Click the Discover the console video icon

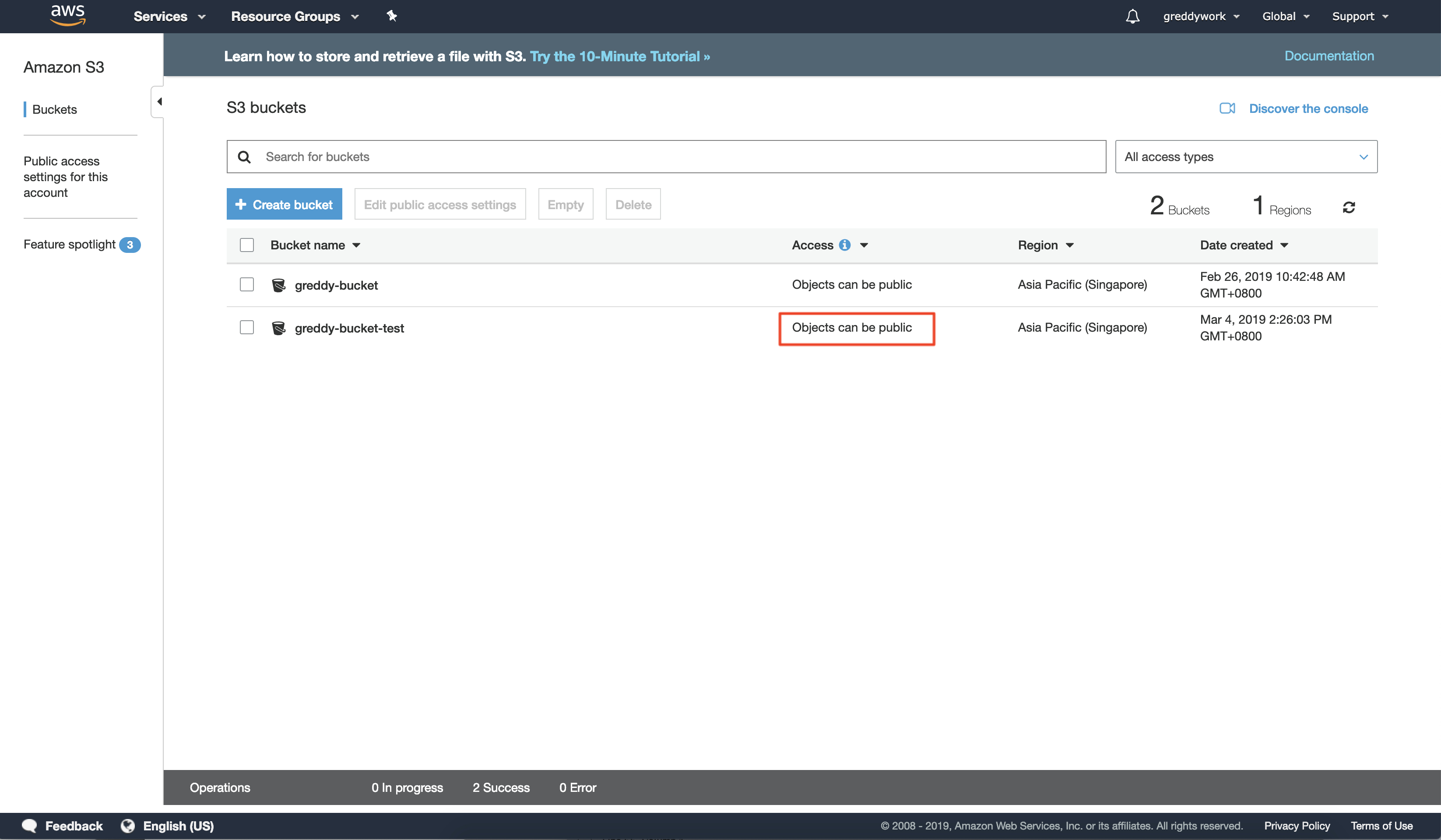[1227, 108]
